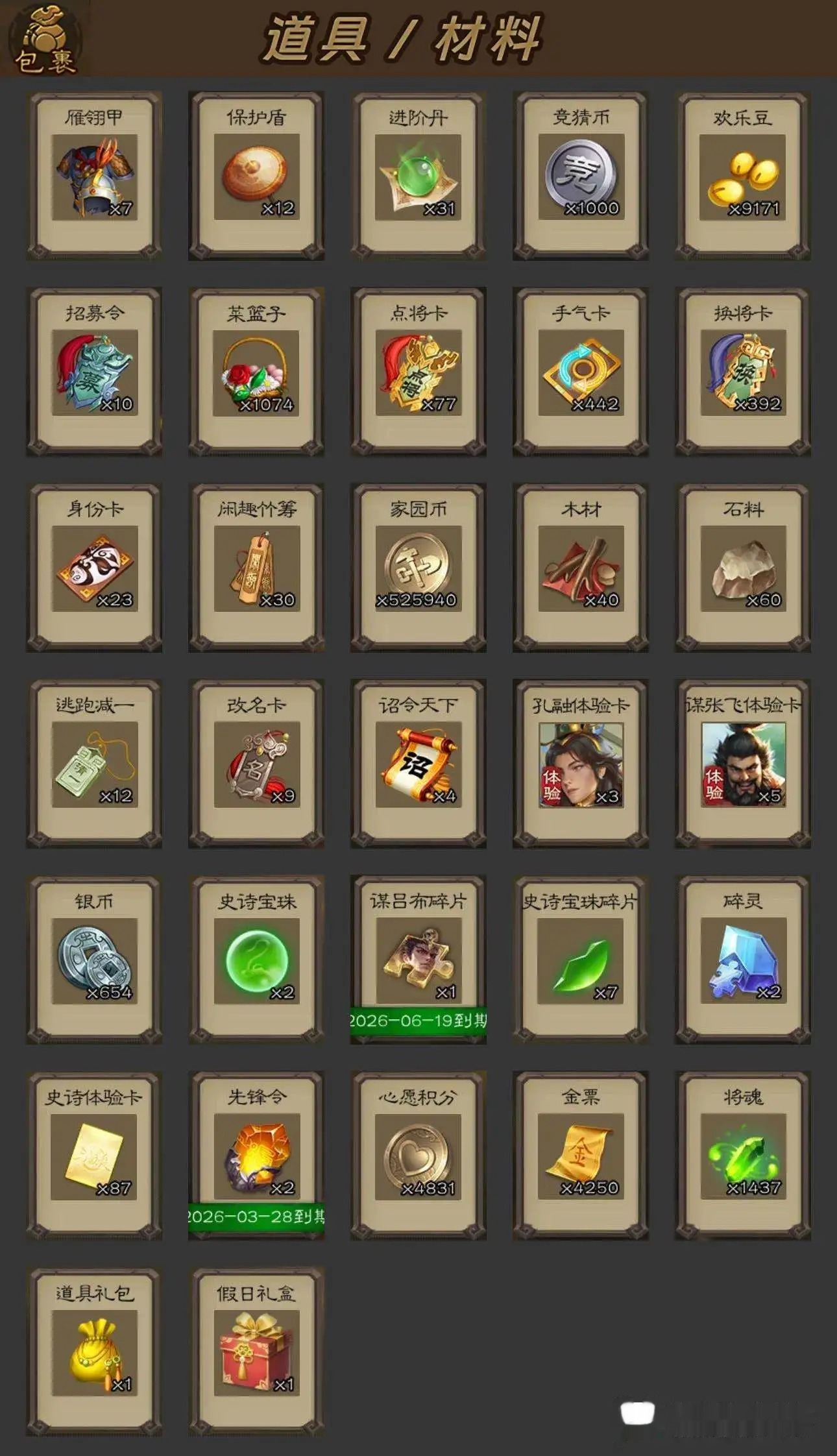Select the 先锋令 expiring item
837x1456 pixels.
point(256,1156)
